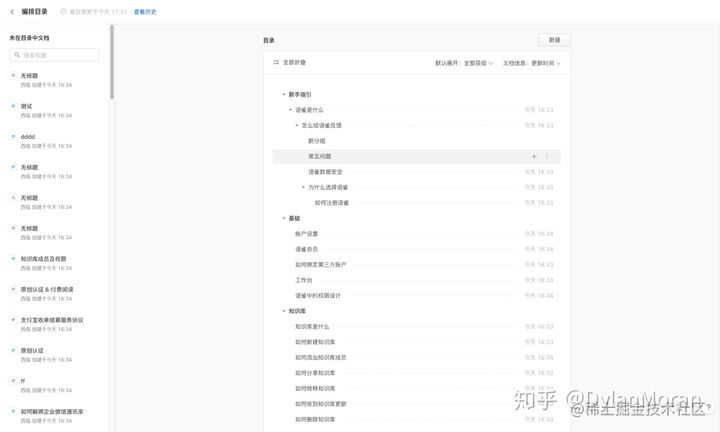Click the document icon beside dddd
Screen dimensions: 720x432
pos(13,137)
